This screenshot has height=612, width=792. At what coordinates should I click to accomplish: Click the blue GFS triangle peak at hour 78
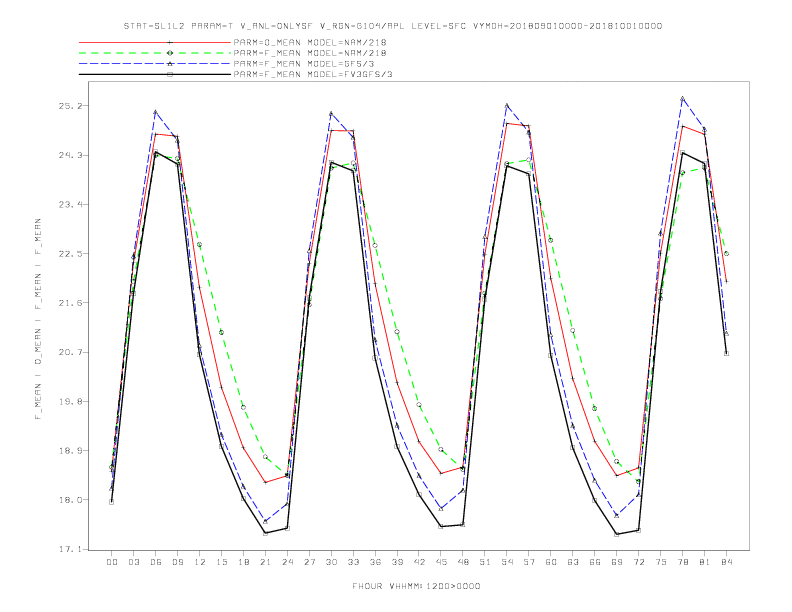click(682, 98)
